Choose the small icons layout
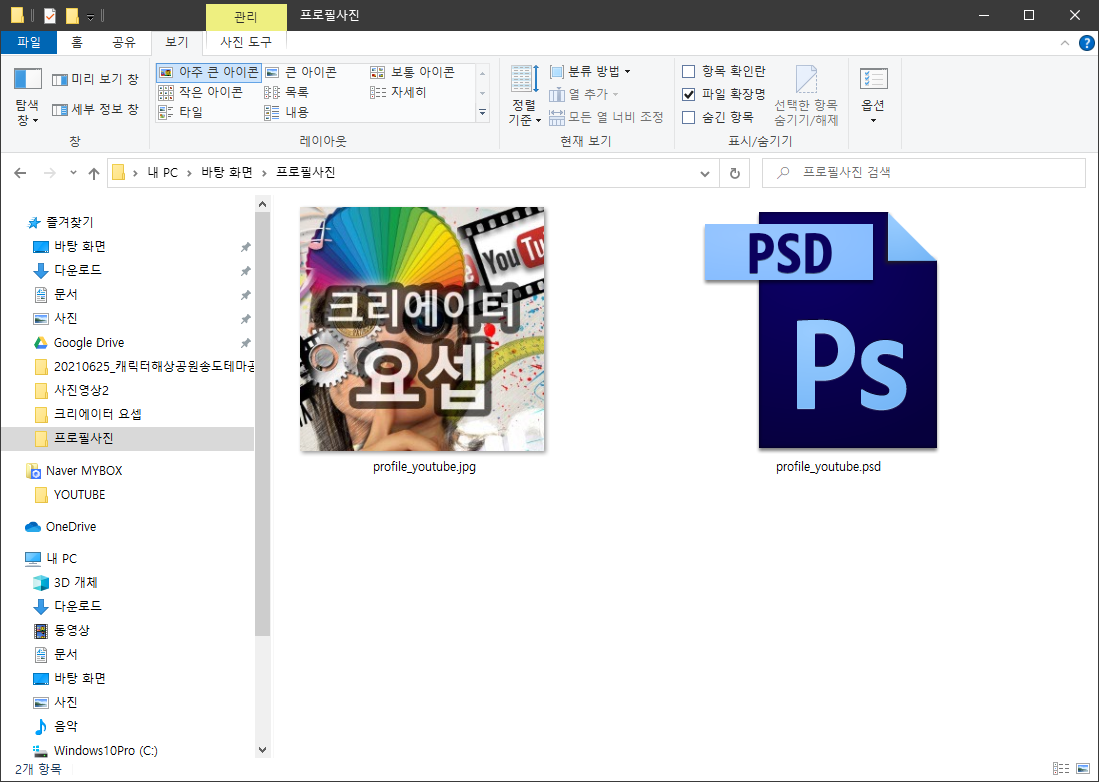 200,92
